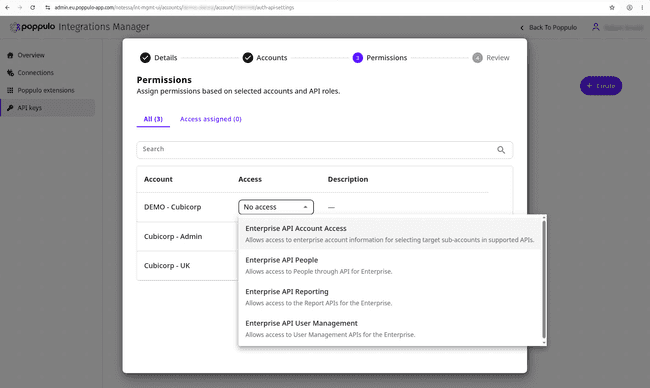Click the dropdown list scrollbar
The height and width of the screenshot is (388, 650).
(544, 280)
